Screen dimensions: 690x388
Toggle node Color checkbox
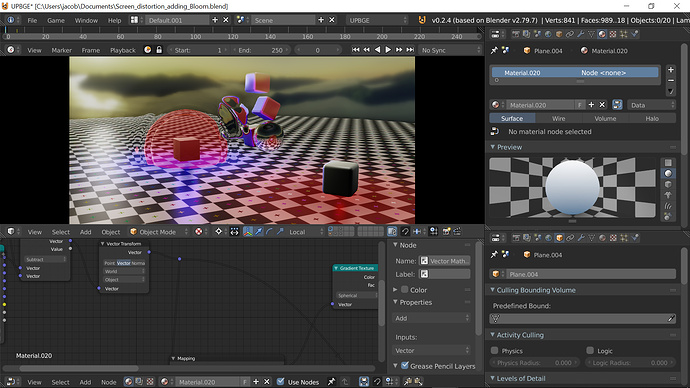[404, 289]
